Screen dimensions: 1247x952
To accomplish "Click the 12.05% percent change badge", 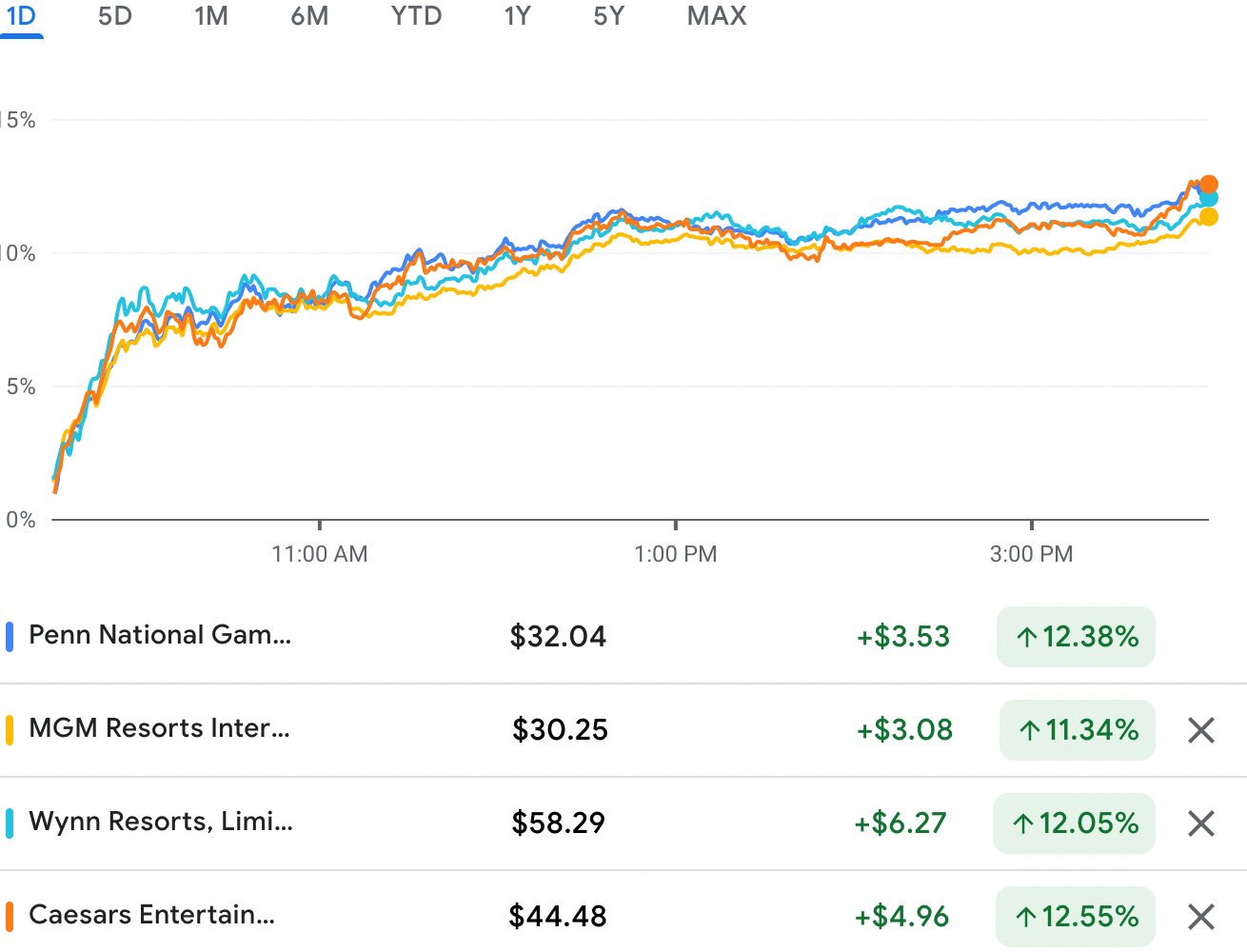I will (x=1074, y=823).
